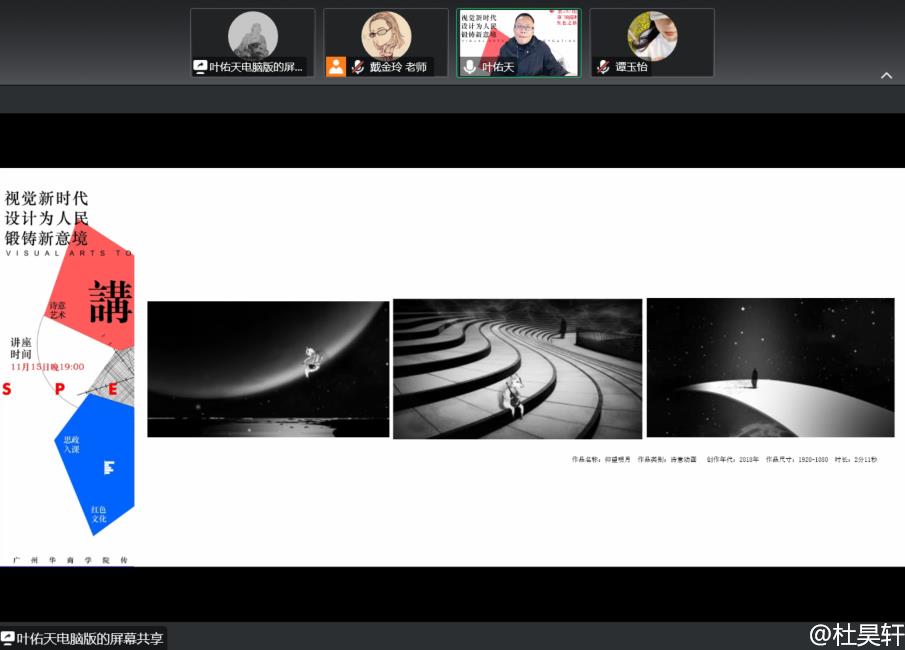This screenshot has height=650, width=905.
Task: Click the muted microphone icon for 戴金玲 老师
Action: [357, 67]
